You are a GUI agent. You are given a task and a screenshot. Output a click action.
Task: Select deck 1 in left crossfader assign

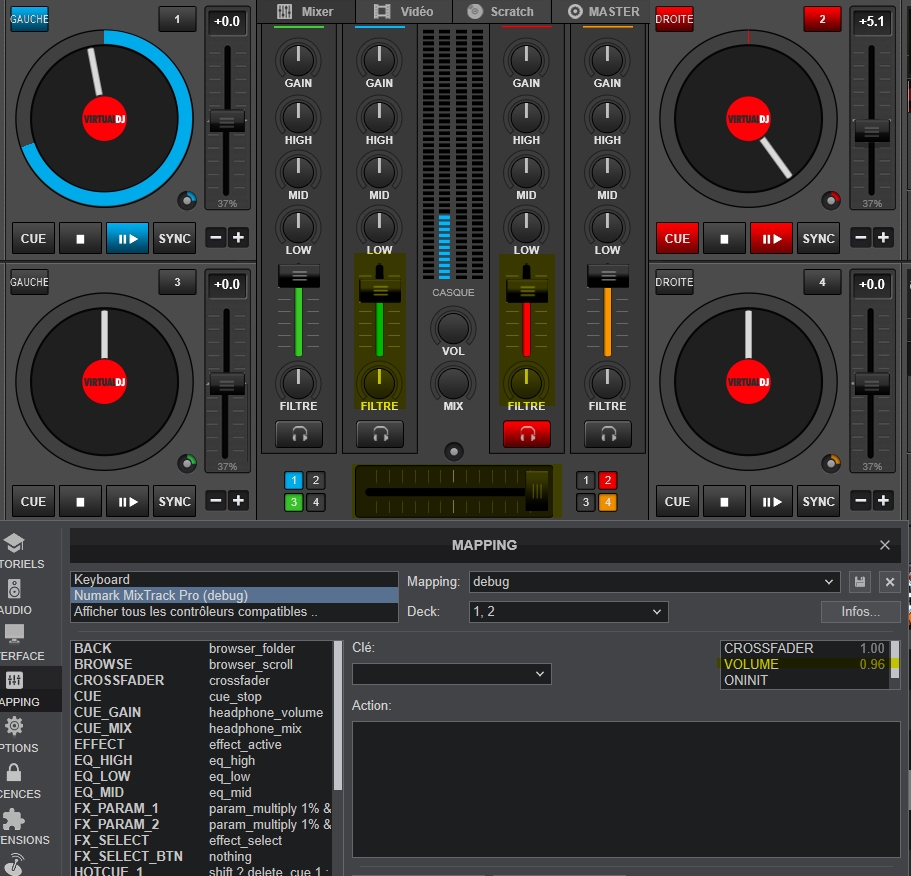[x=294, y=480]
